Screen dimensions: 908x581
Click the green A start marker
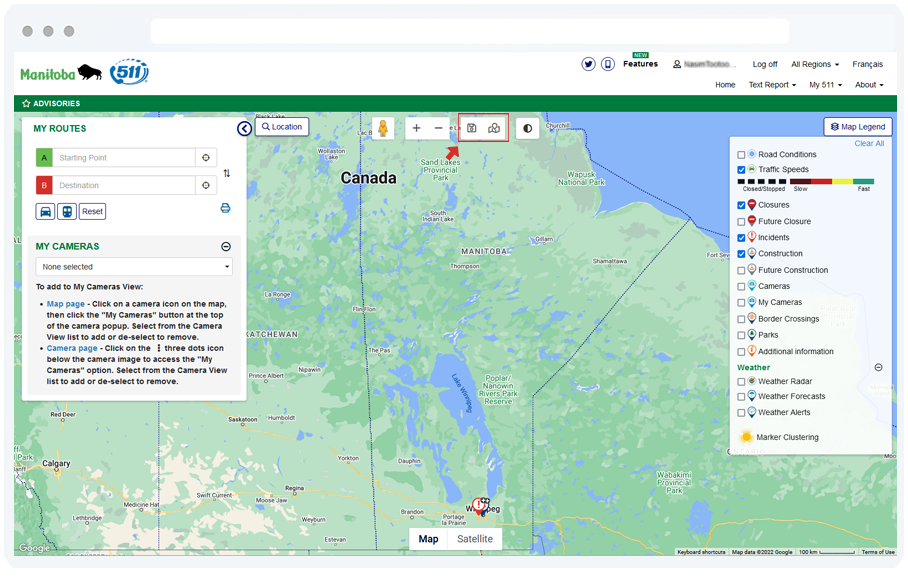click(44, 158)
